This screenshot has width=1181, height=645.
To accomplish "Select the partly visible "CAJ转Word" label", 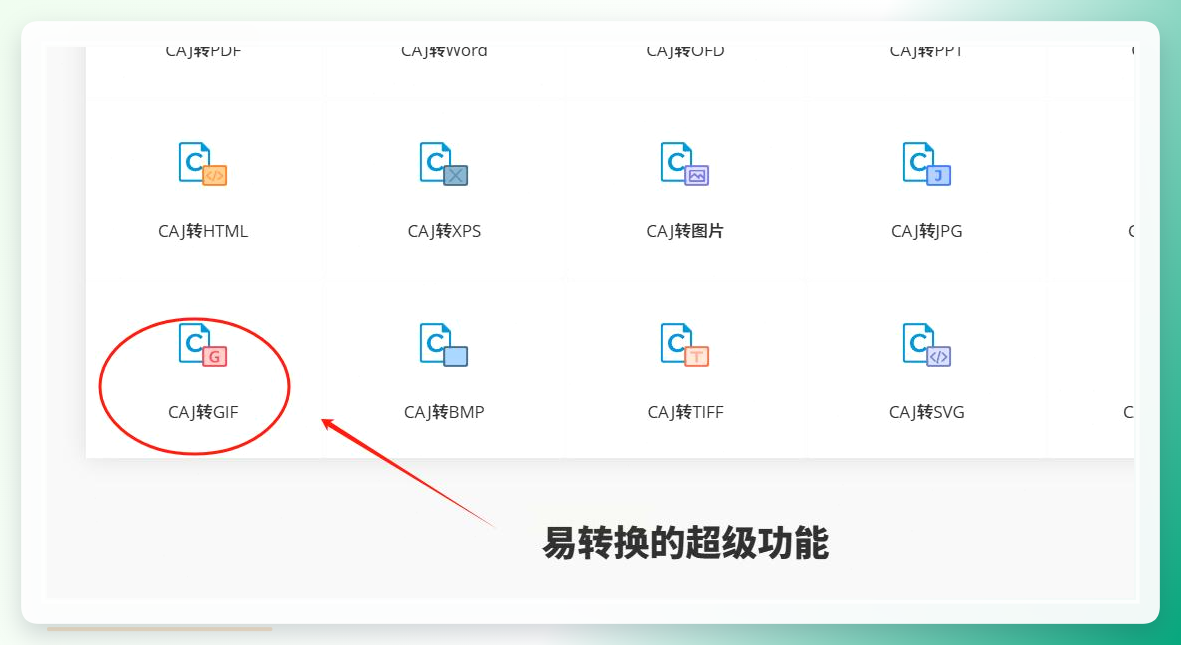I will point(444,52).
